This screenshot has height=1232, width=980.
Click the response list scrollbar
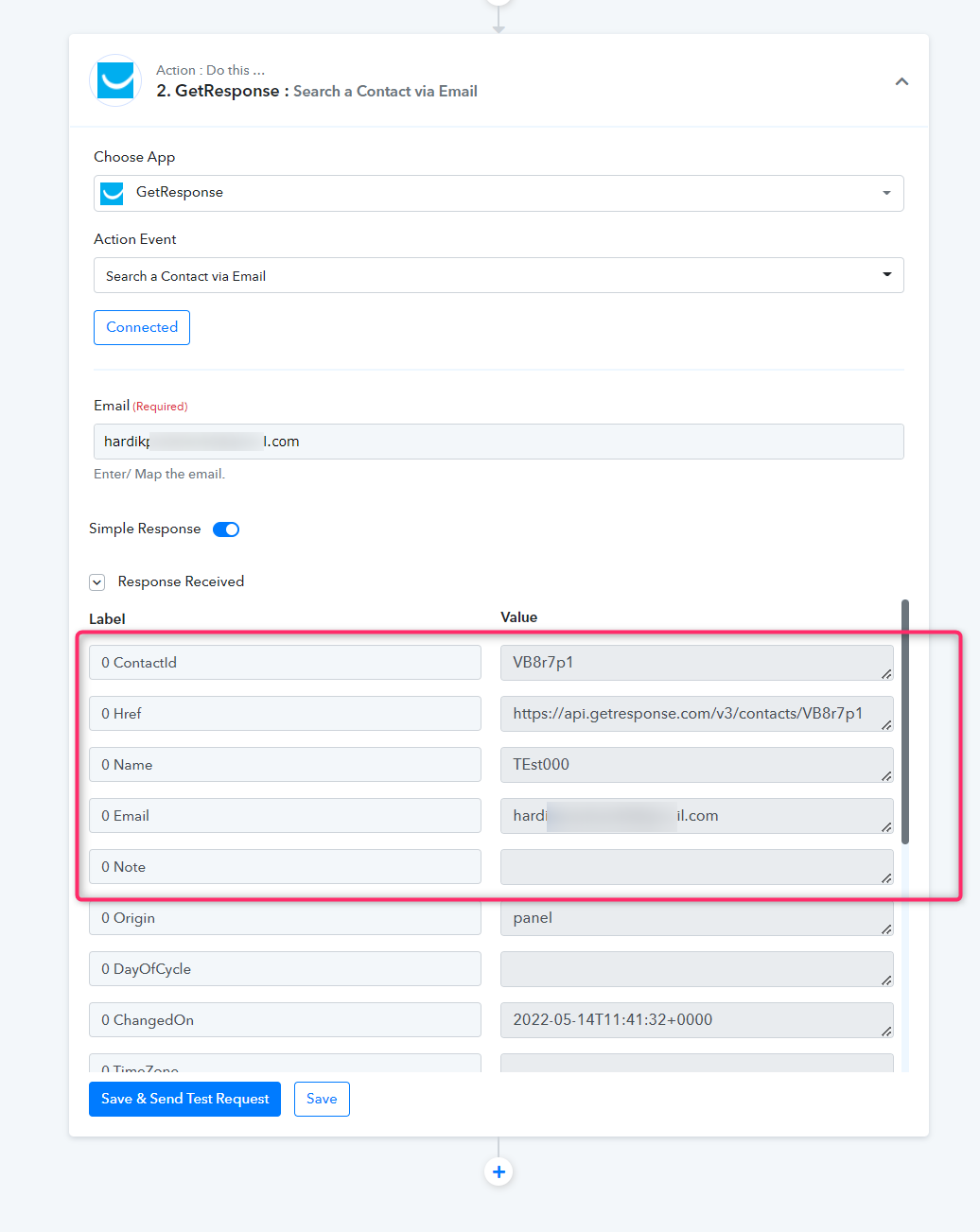(905, 720)
